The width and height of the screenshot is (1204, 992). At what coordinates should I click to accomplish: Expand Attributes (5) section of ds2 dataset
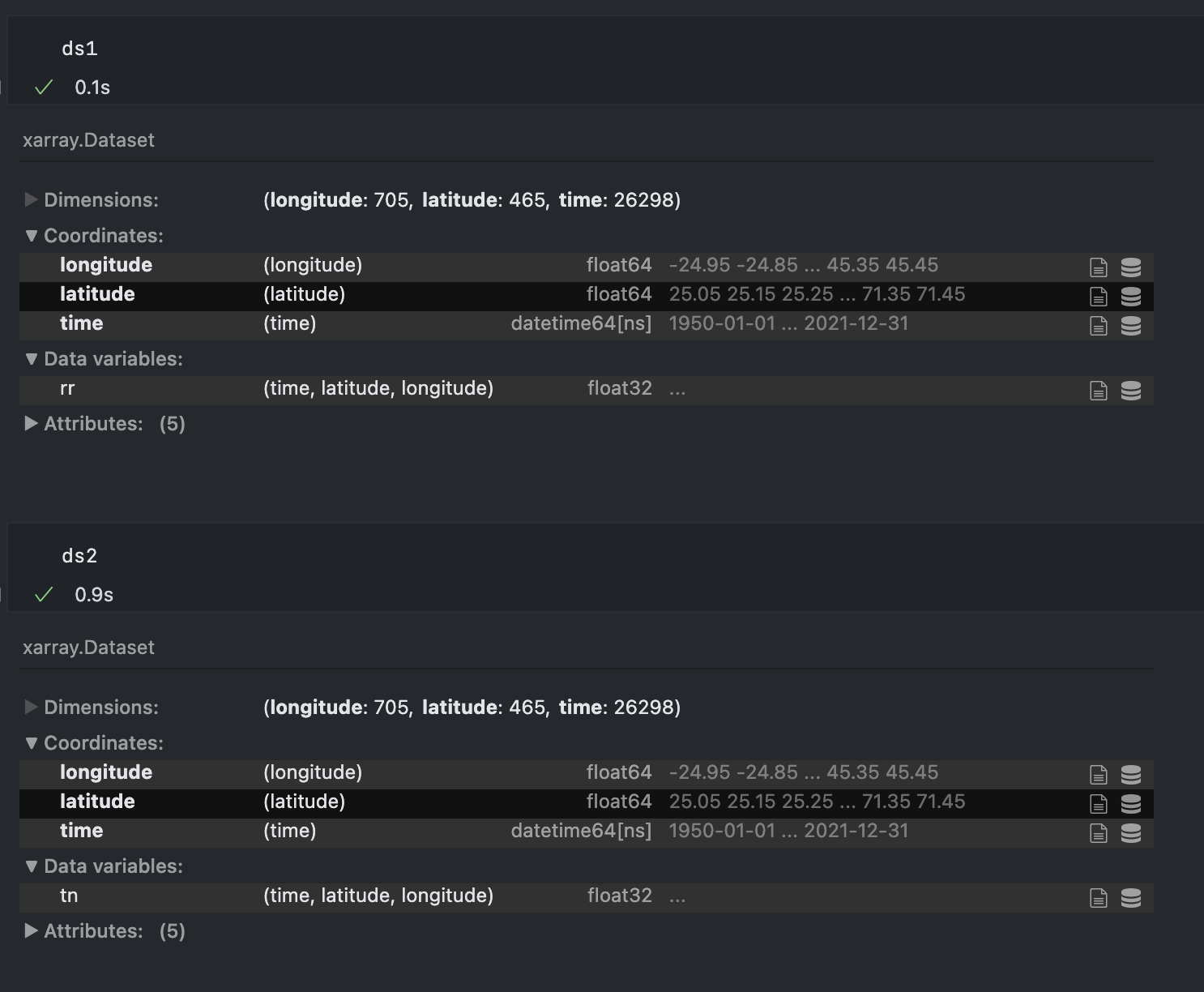(105, 930)
